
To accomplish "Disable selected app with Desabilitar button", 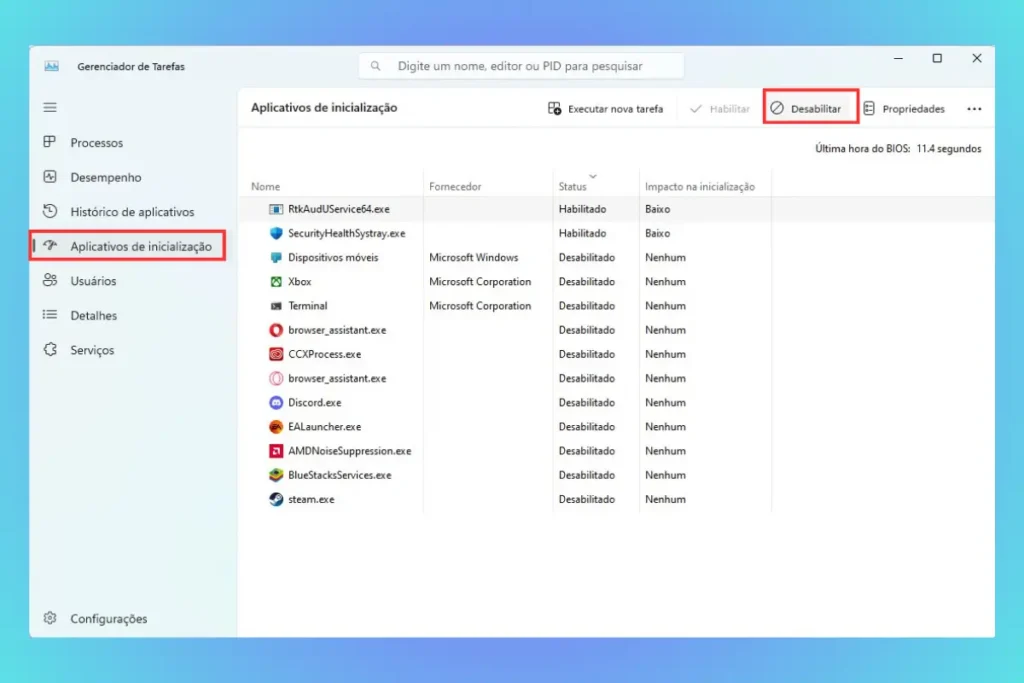I will tap(811, 108).
